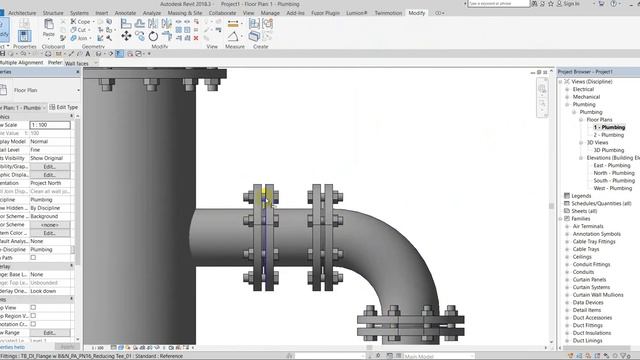This screenshot has width=640, height=360.
Task: Click the Orientation value Project North
Action: tap(45, 183)
